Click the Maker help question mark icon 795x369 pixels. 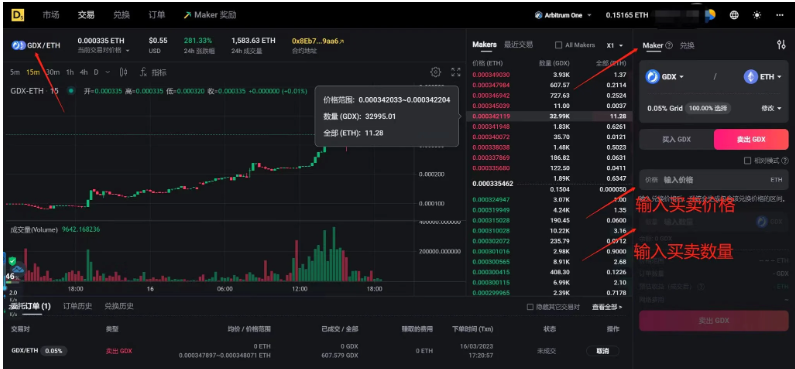(669, 45)
